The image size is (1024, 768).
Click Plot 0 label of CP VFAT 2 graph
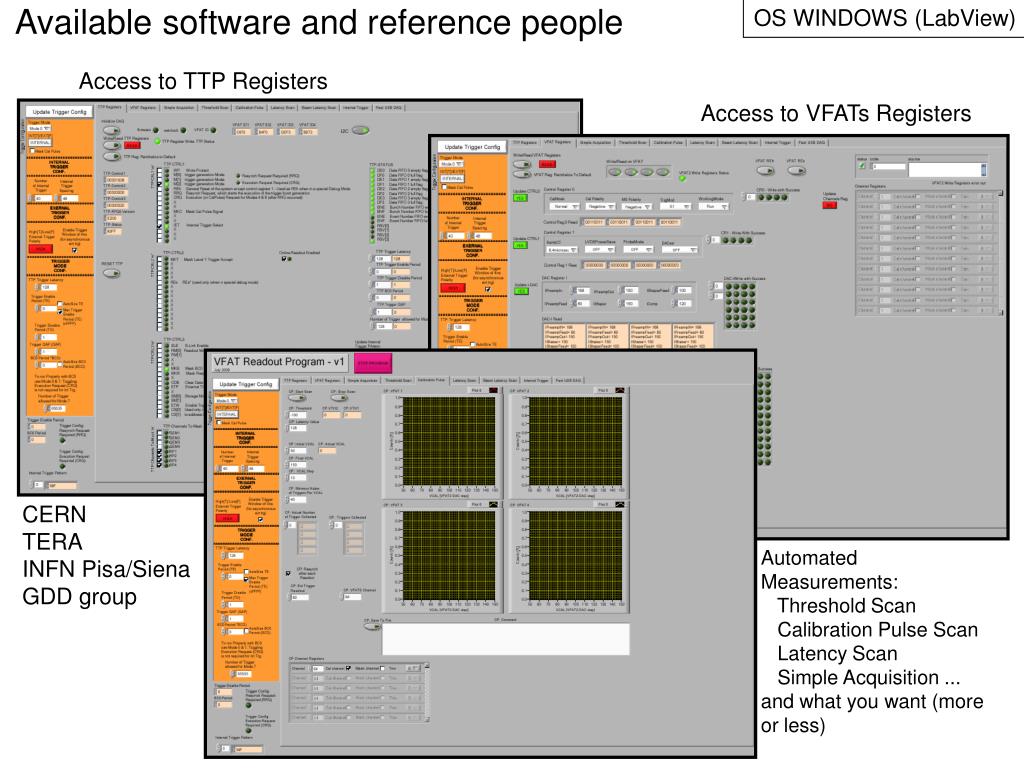pyautogui.click(x=603, y=391)
